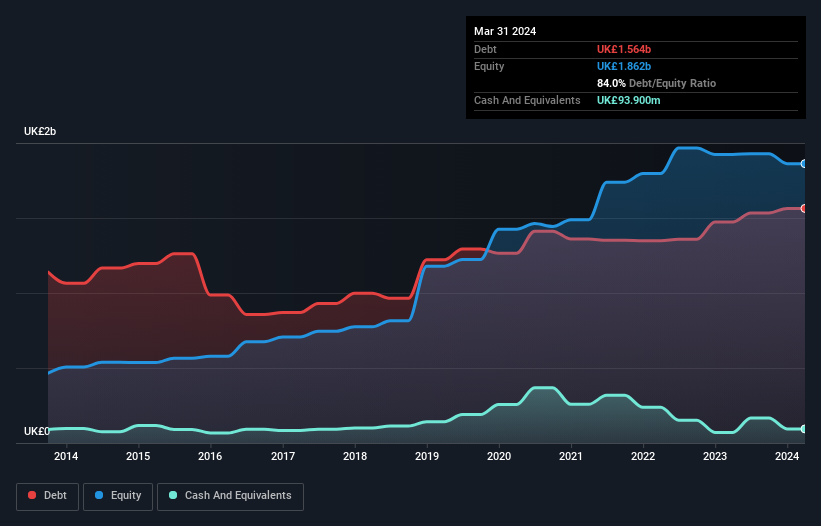Screen dimensions: 821x526
Task: Select the Equity end-point marker on chart
Action: pos(804,164)
